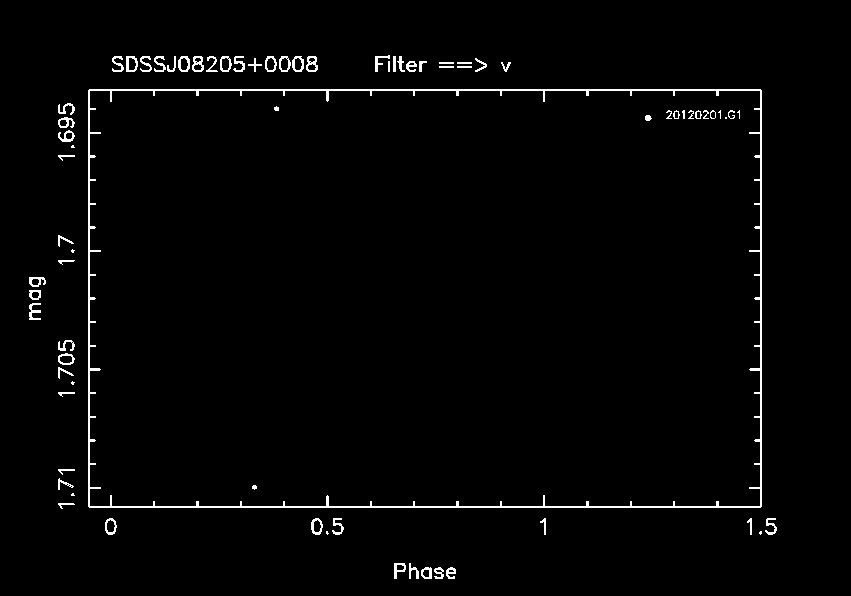Click the Phase x-axis label

425,572
